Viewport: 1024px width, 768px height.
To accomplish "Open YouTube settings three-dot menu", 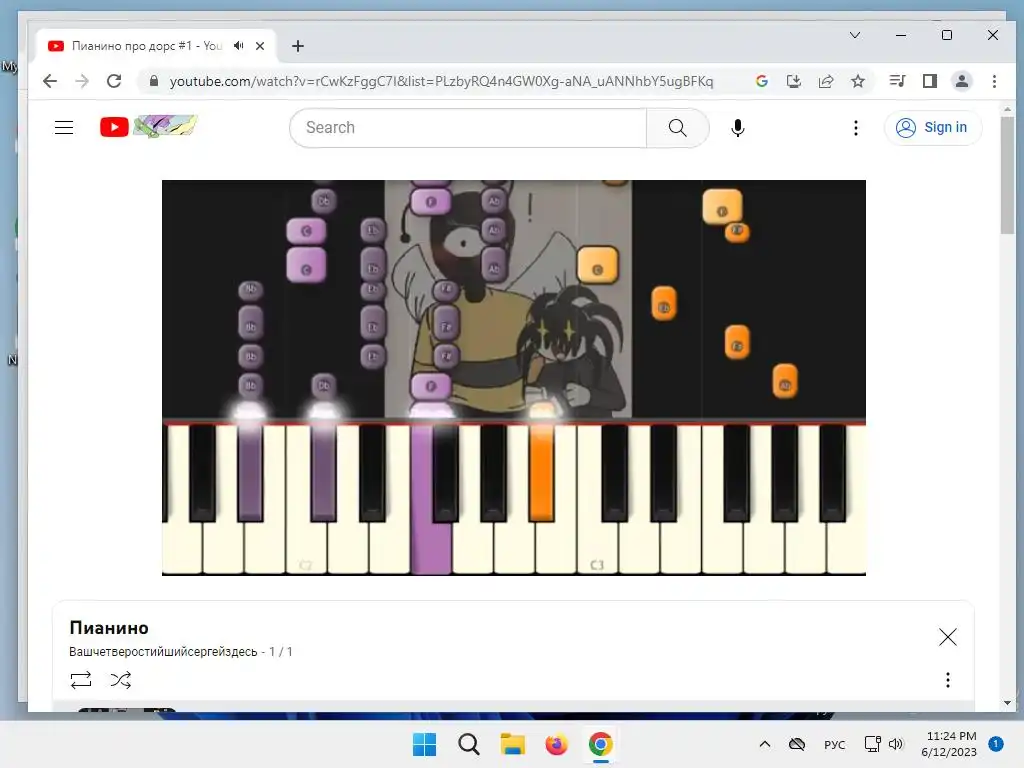I will [856, 128].
